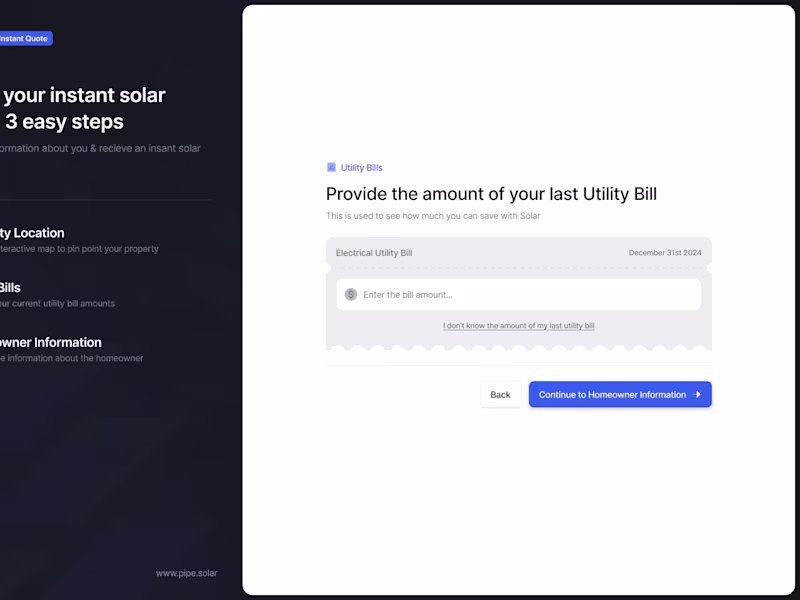Viewport: 800px width, 600px height.
Task: Click the "instant solar" sidebar headline
Action: click(x=83, y=96)
